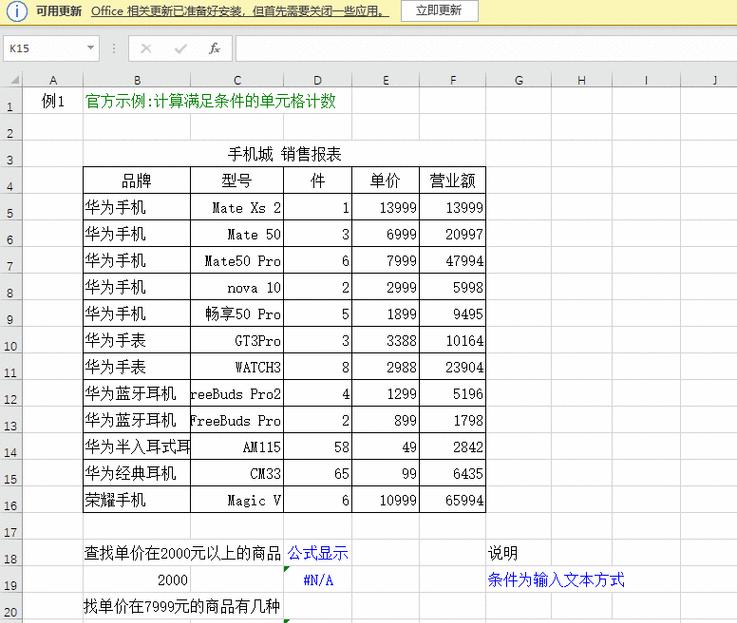Select column H header
The width and height of the screenshot is (737, 623).
(x=581, y=80)
